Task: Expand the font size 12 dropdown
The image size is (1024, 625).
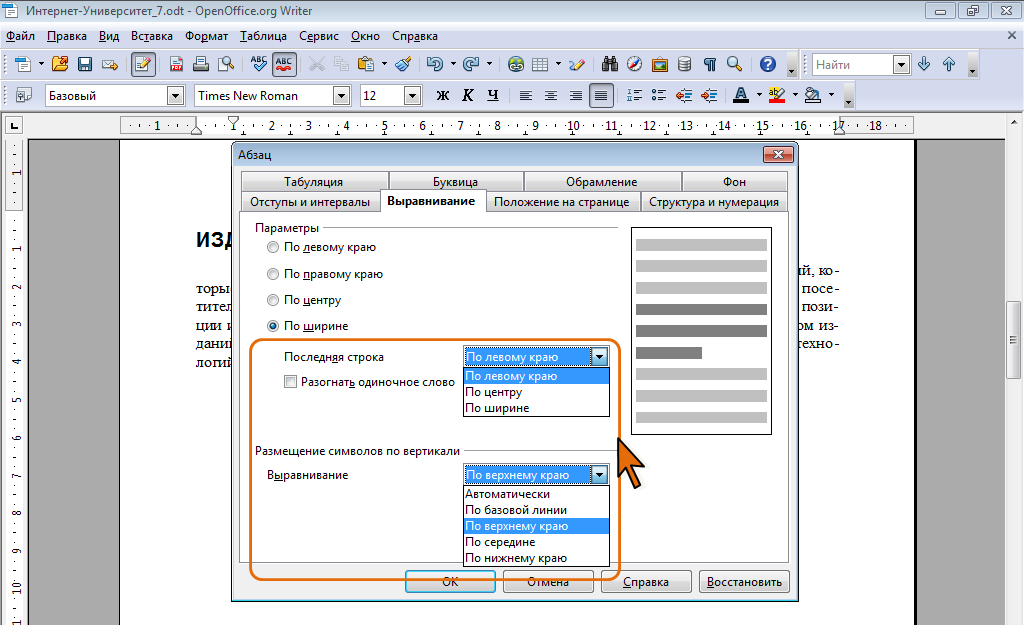Action: point(412,96)
